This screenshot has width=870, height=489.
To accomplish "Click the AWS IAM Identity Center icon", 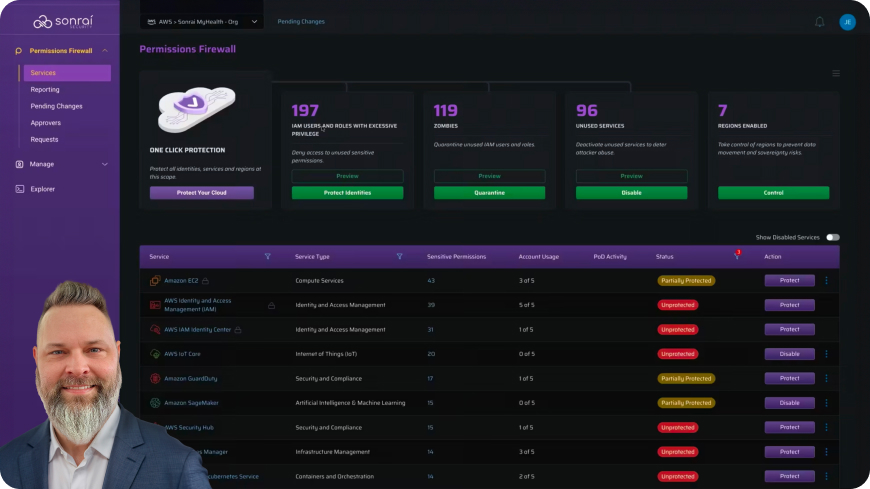I will click(x=155, y=329).
